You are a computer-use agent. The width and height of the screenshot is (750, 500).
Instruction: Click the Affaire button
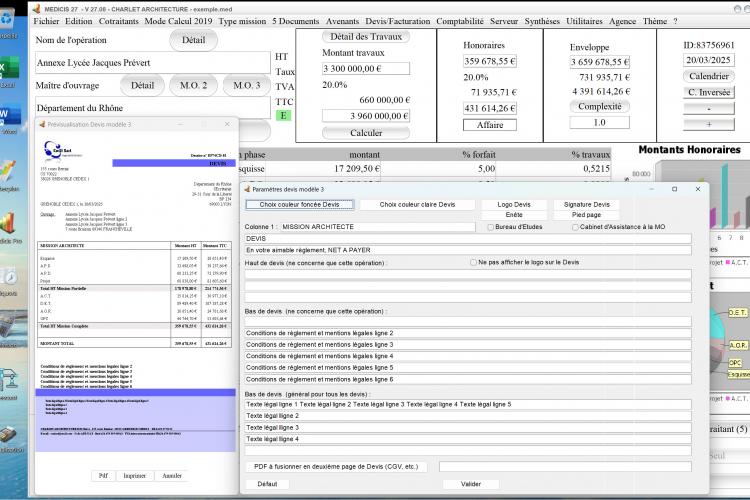[x=490, y=125]
